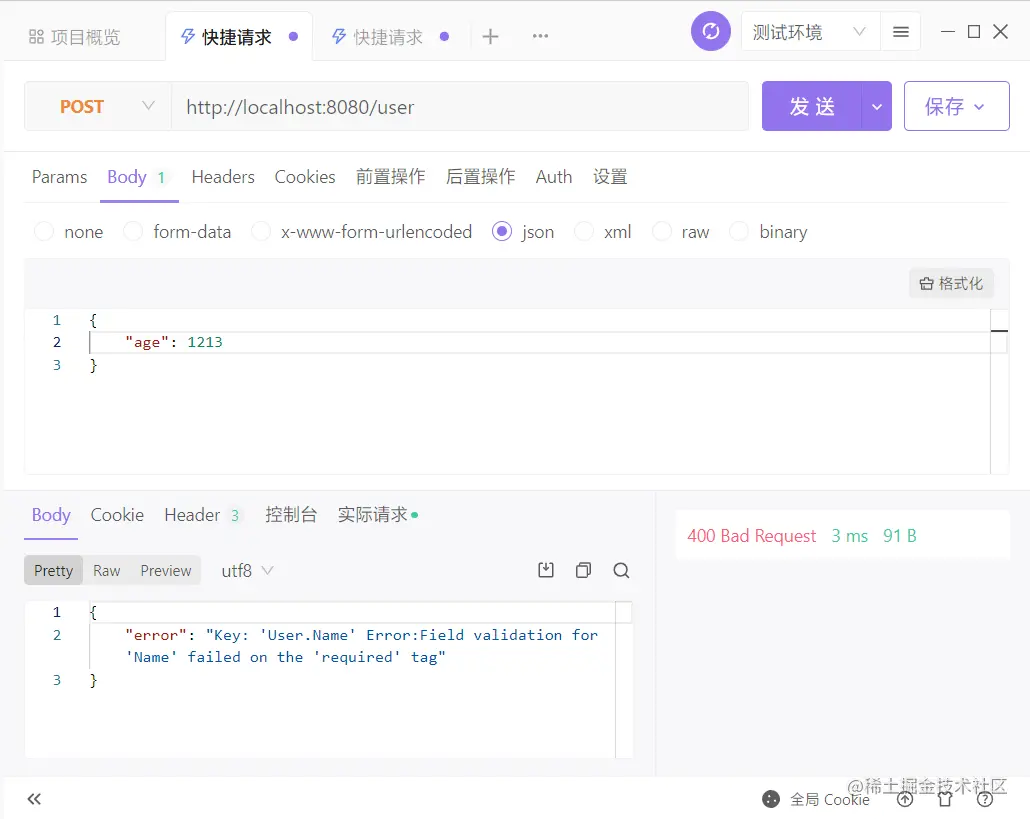Image resolution: width=1030 pixels, height=819 pixels.
Task: Click the response error message text
Action: pos(361,646)
